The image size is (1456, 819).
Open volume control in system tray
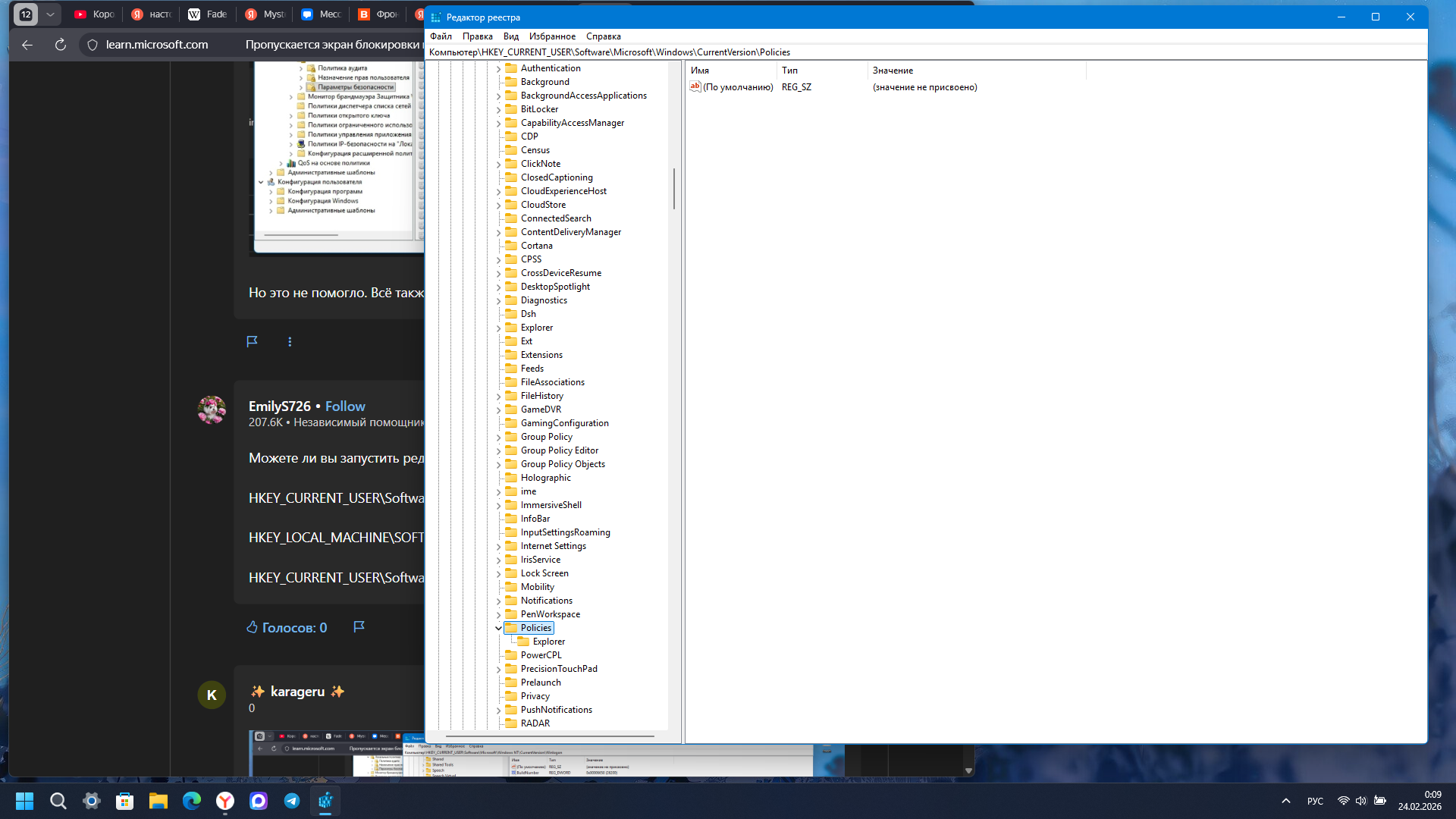coord(1361,801)
